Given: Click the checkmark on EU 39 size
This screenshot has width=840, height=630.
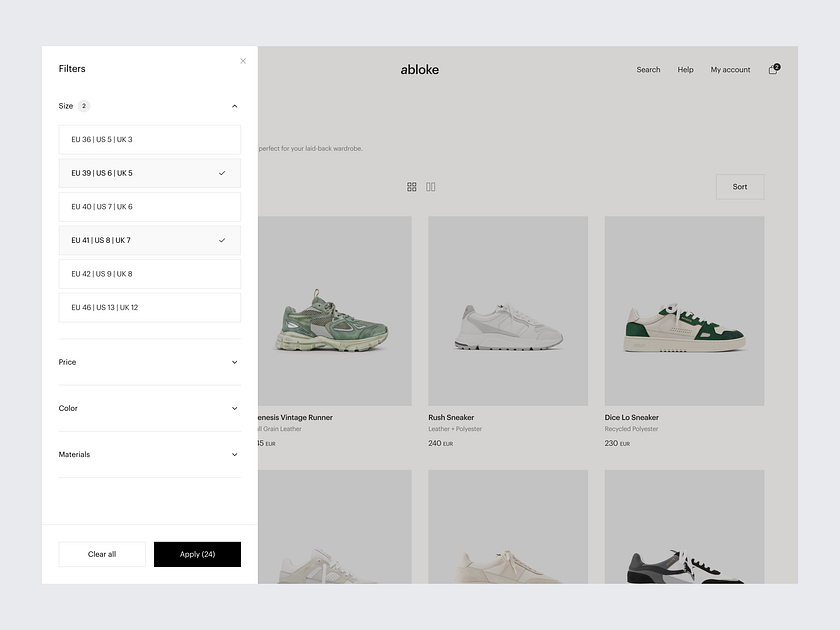Looking at the screenshot, I should [222, 172].
